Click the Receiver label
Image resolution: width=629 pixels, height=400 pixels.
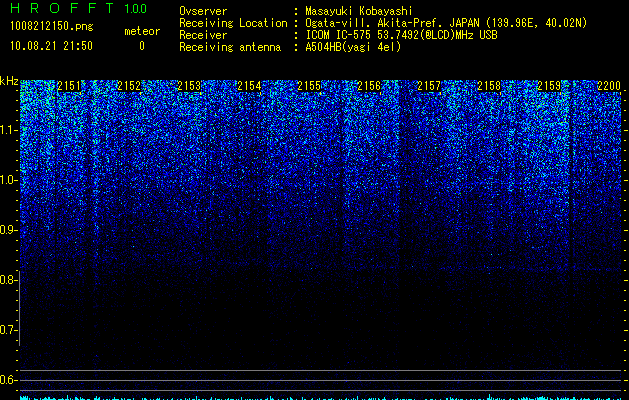pyautogui.click(x=203, y=35)
